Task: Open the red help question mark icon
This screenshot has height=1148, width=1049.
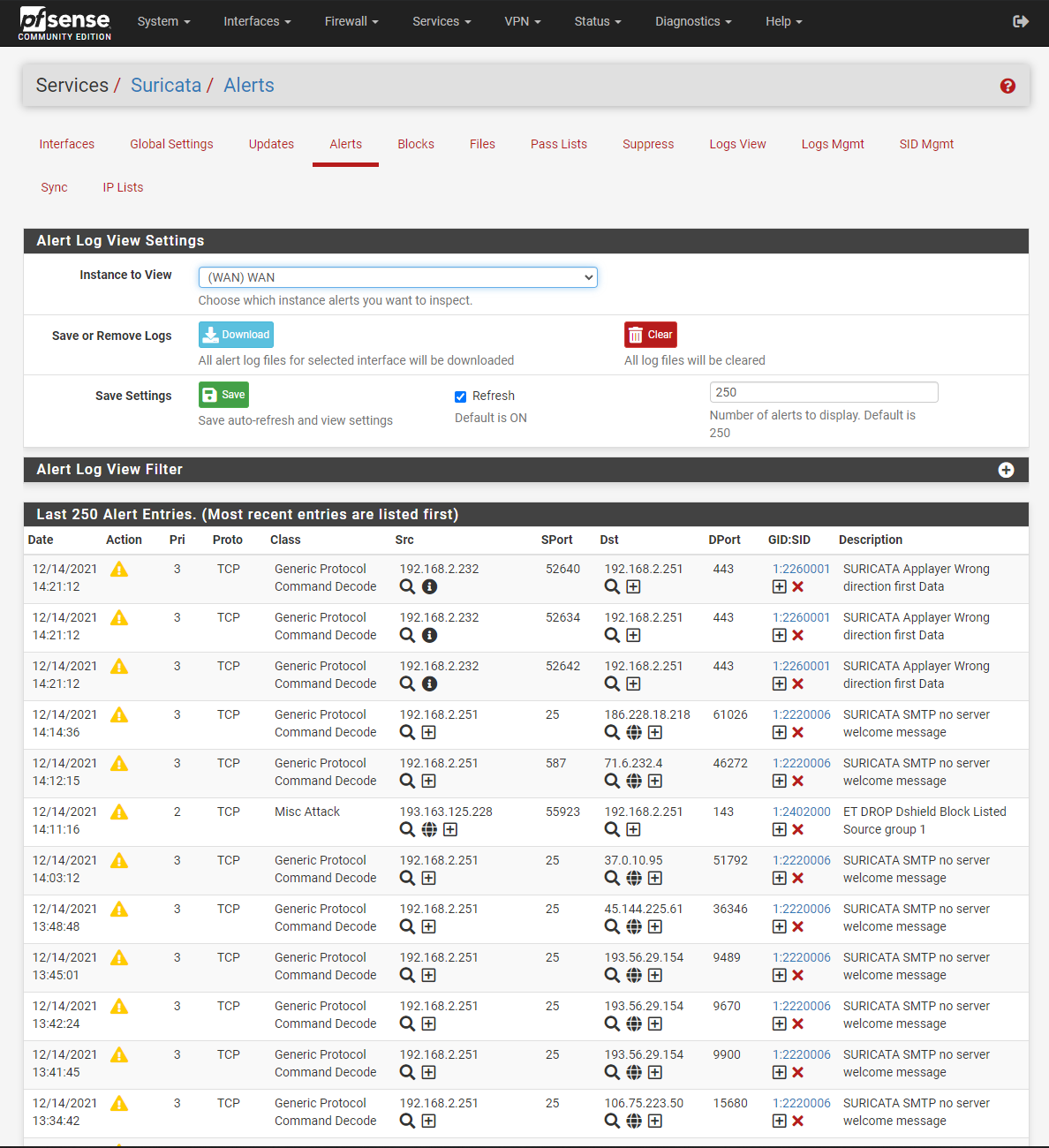Action: point(1007,86)
